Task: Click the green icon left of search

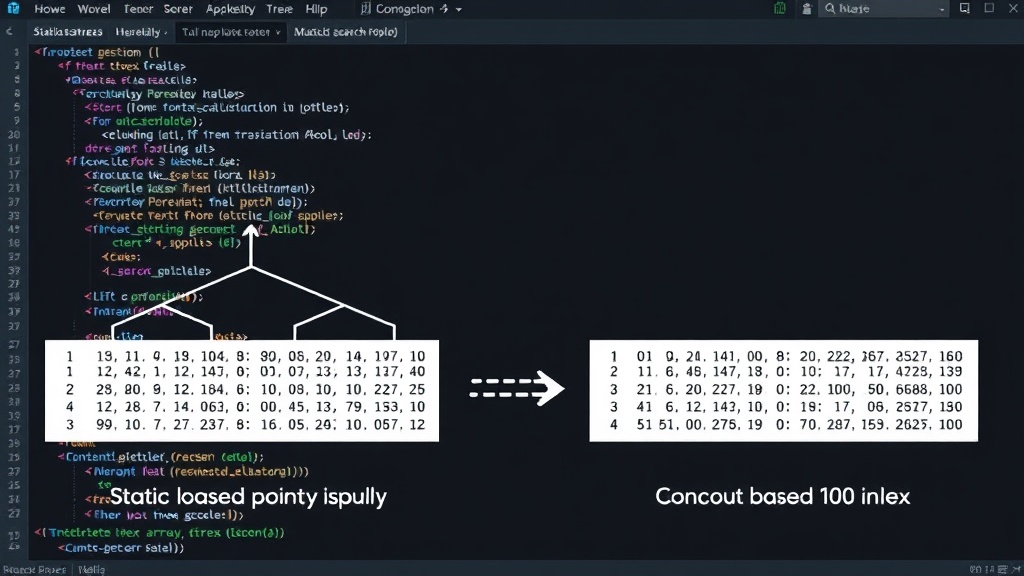Action: point(780,8)
